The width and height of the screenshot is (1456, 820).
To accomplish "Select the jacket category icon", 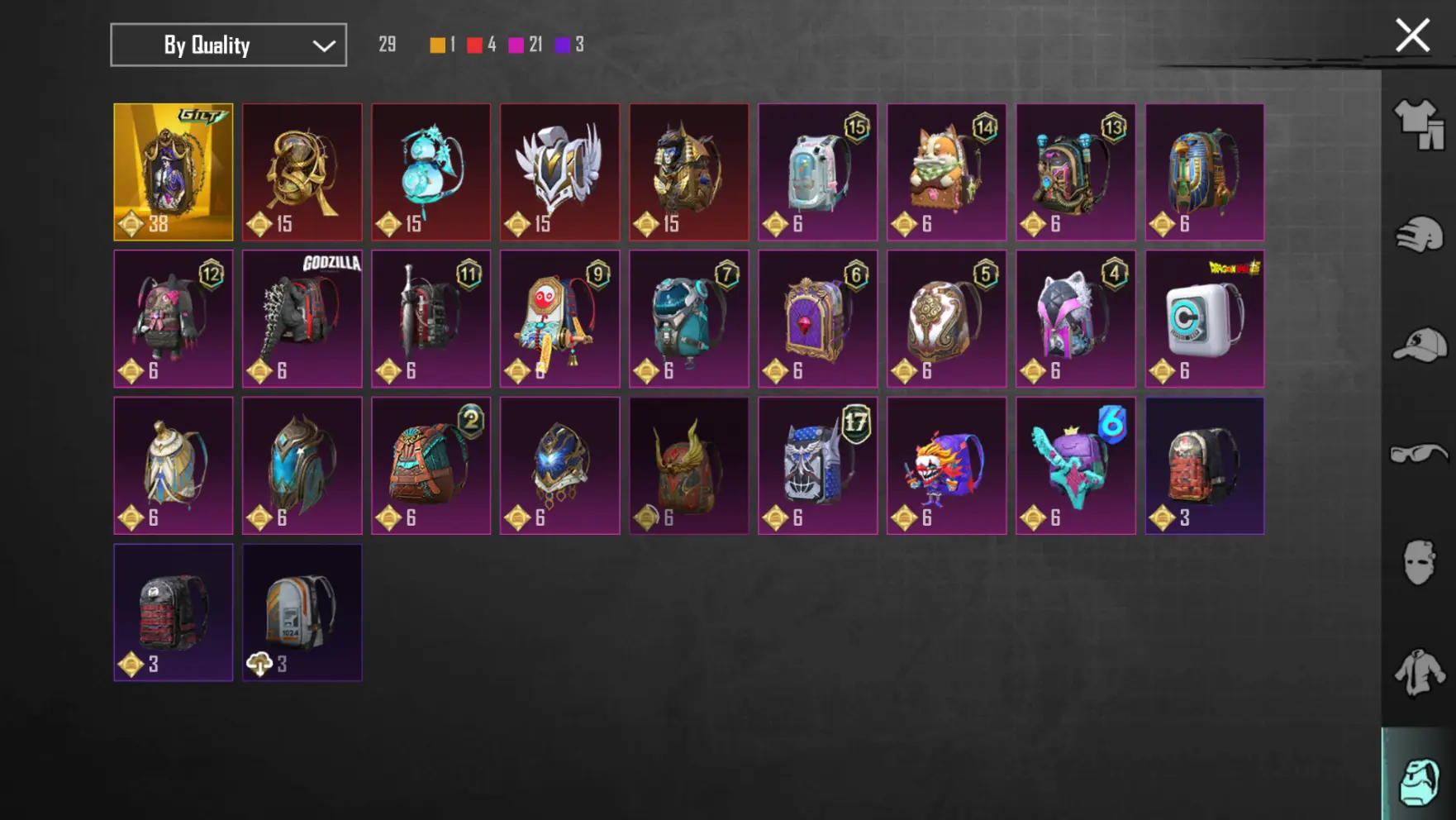I will coord(1419,672).
